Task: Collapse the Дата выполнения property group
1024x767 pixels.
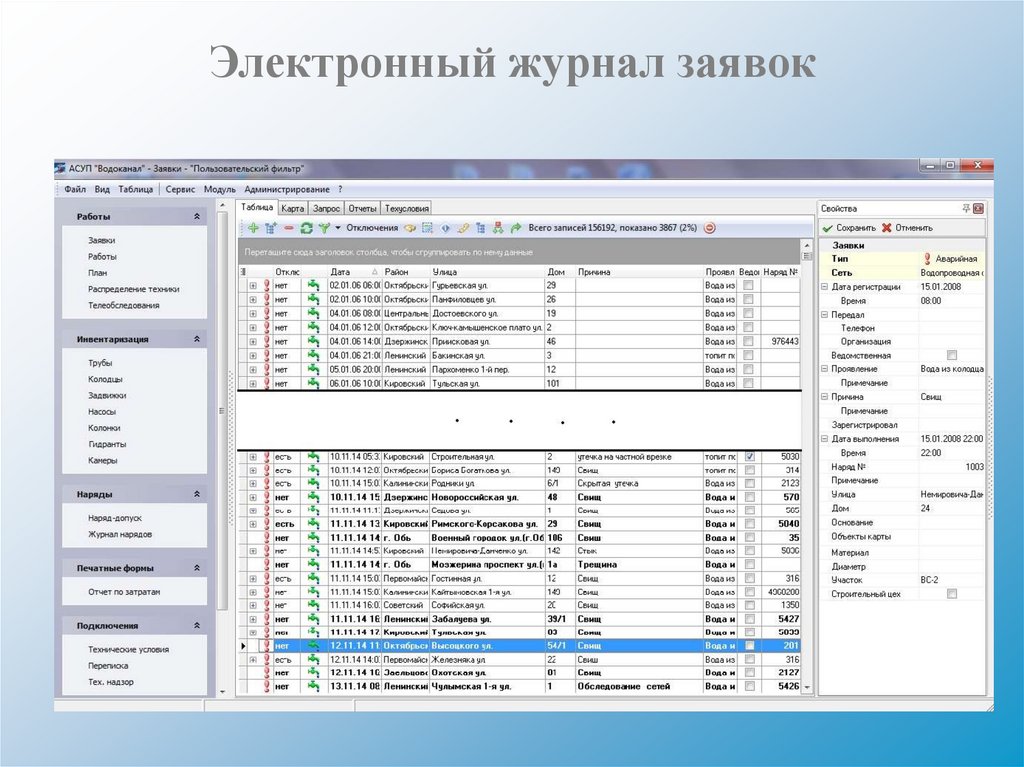Action: click(x=824, y=439)
